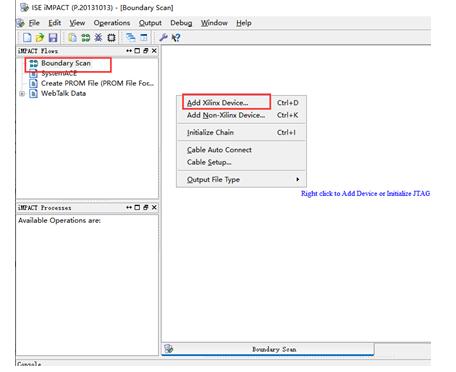Open the Edit menu

(x=55, y=23)
